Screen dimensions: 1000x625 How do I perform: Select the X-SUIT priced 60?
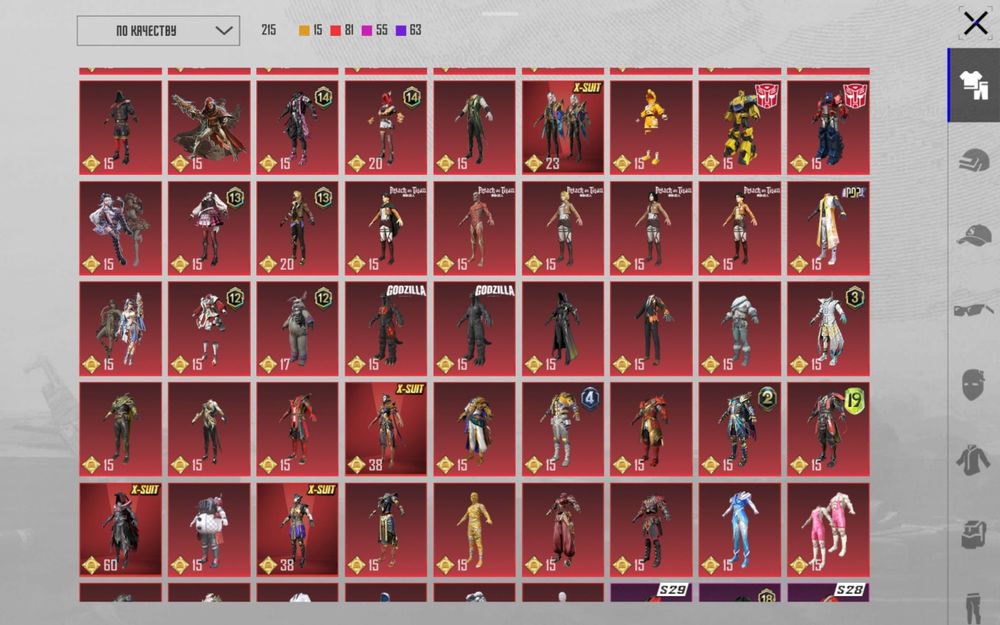coord(121,530)
